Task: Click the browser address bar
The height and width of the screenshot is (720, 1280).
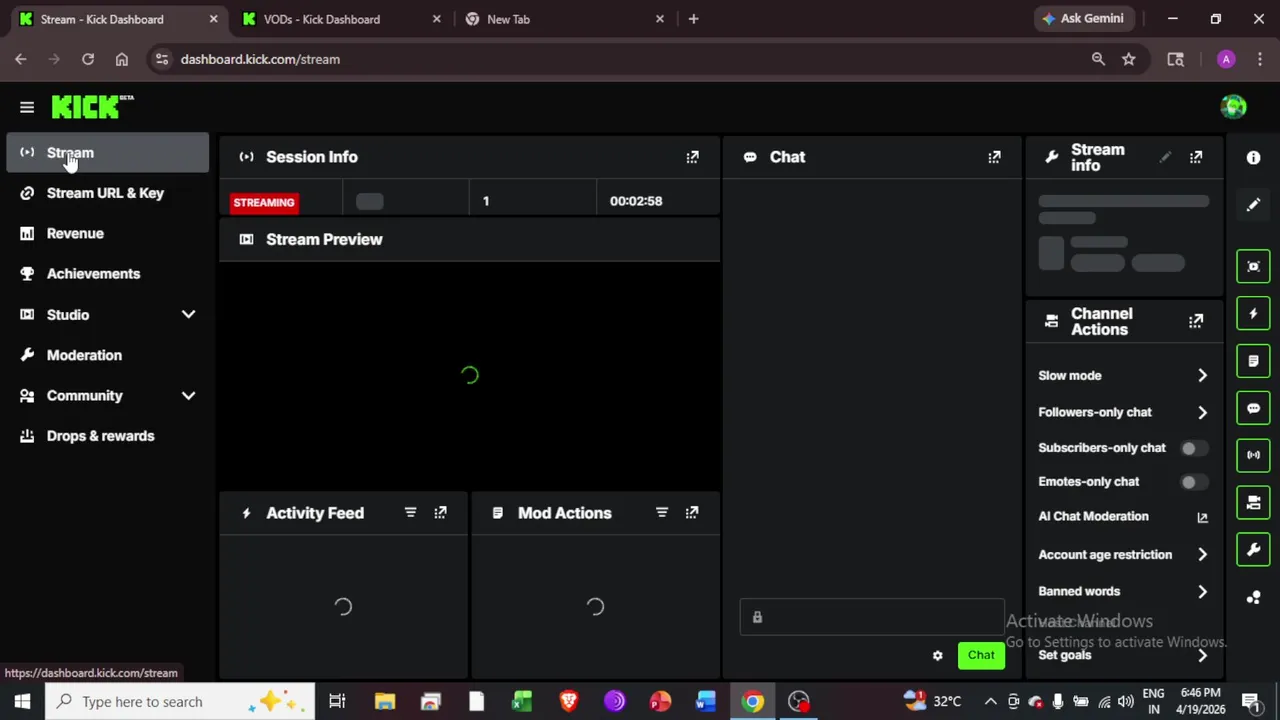Action: tap(620, 59)
